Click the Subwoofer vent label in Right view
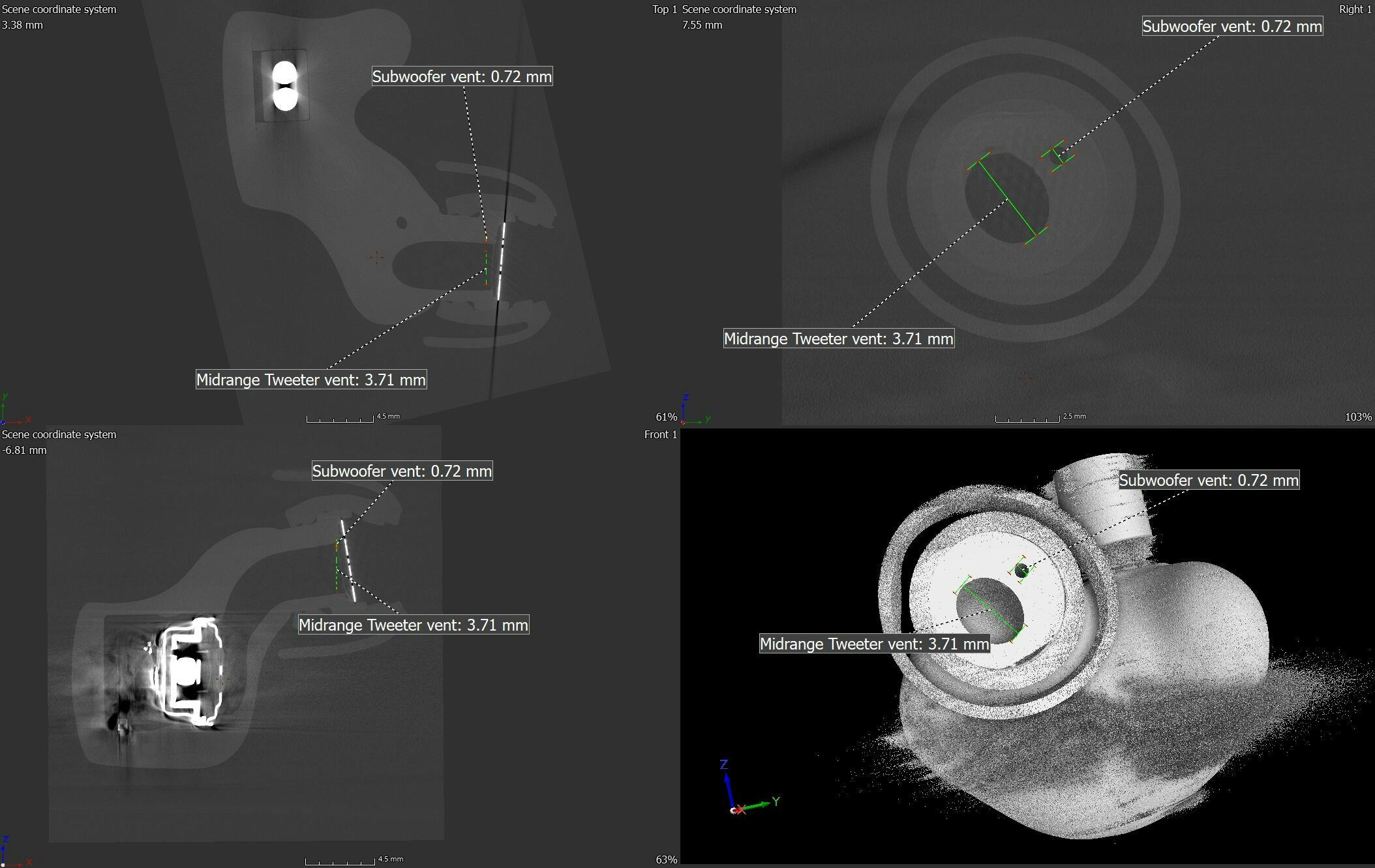 click(1232, 26)
